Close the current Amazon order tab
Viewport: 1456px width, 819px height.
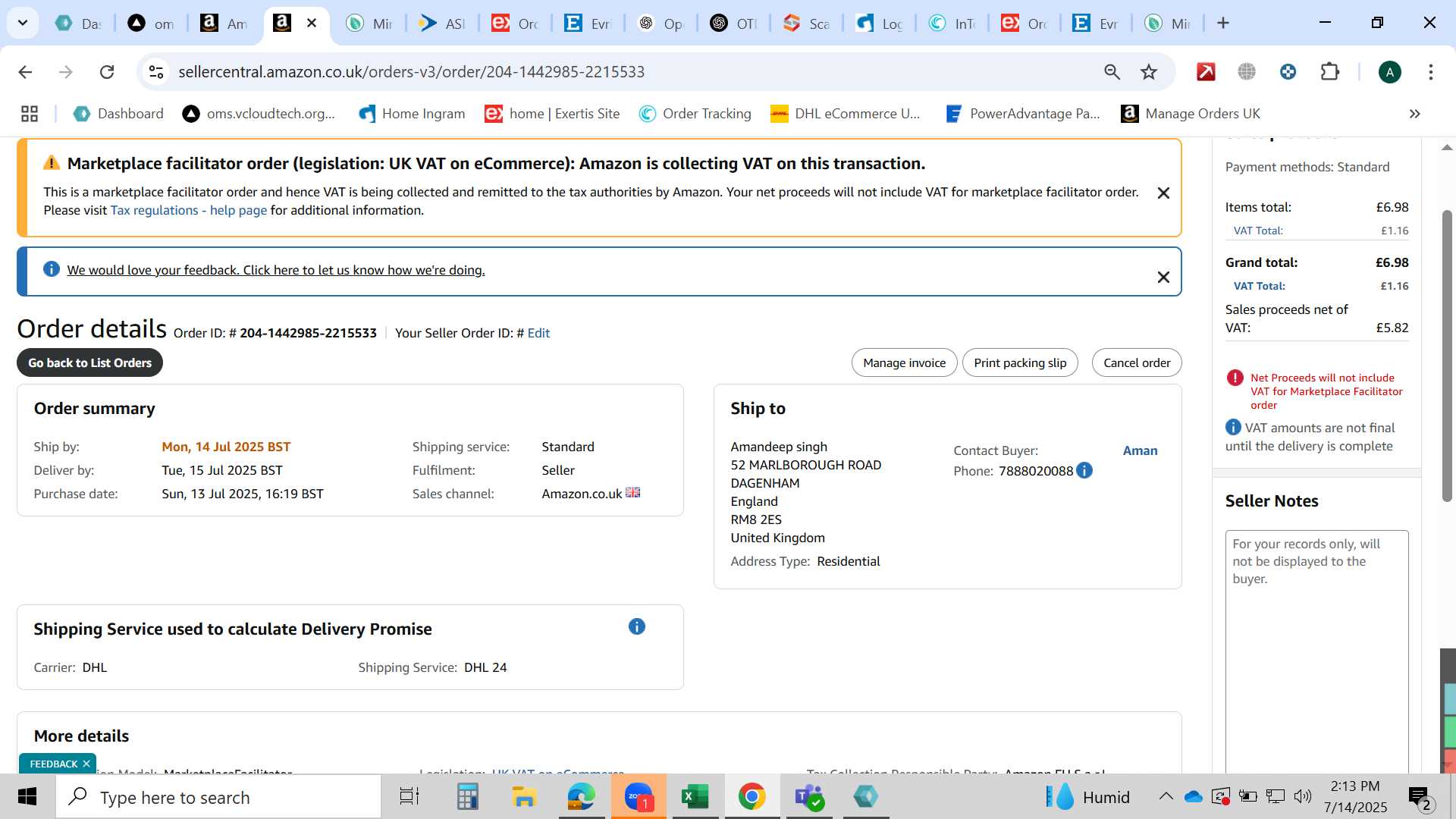pos(312,23)
